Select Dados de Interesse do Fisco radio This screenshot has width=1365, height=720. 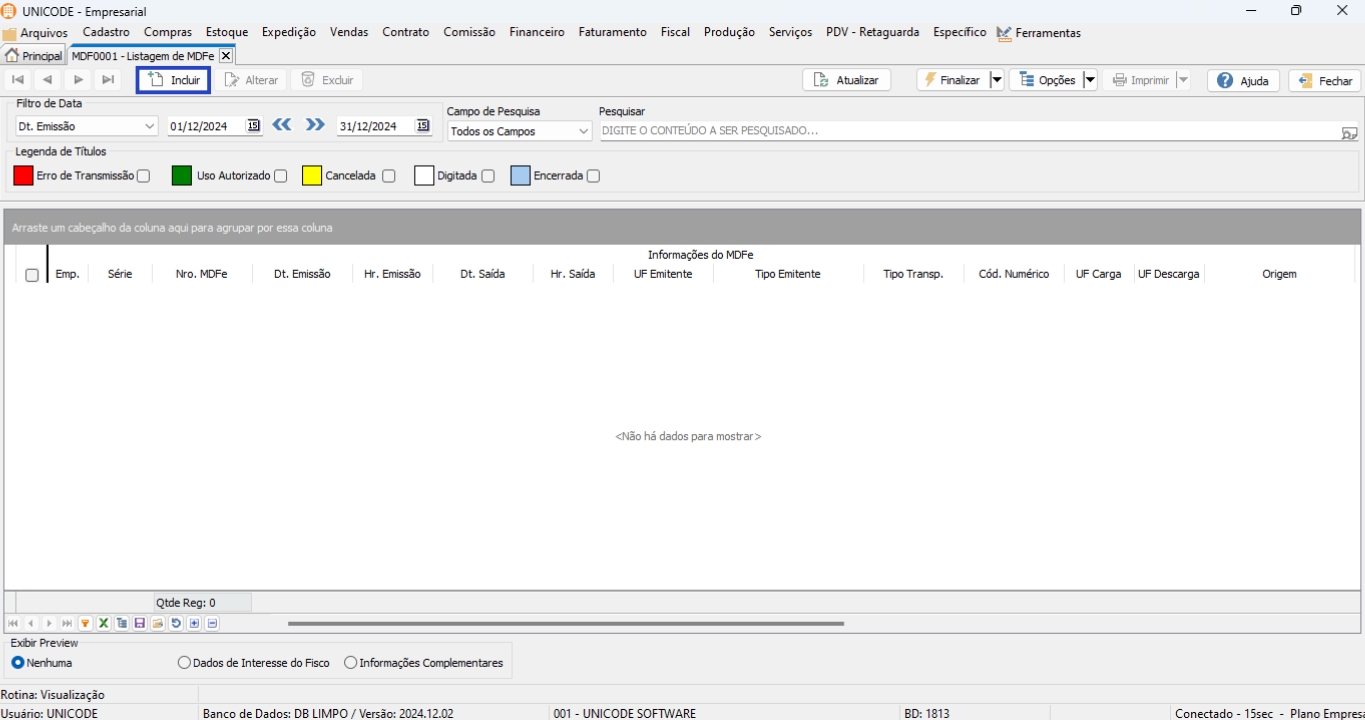point(184,663)
